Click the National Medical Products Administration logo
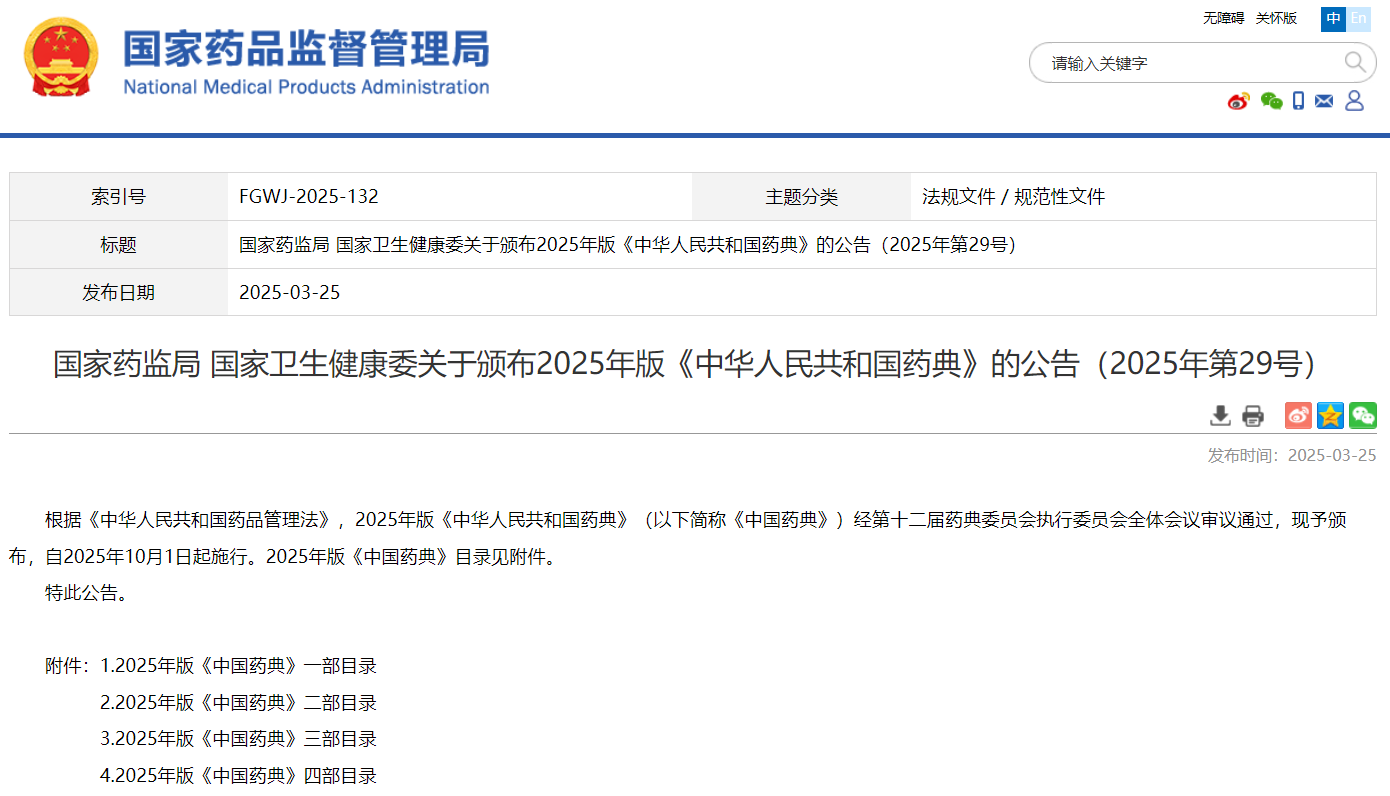The image size is (1390, 796). point(257,60)
